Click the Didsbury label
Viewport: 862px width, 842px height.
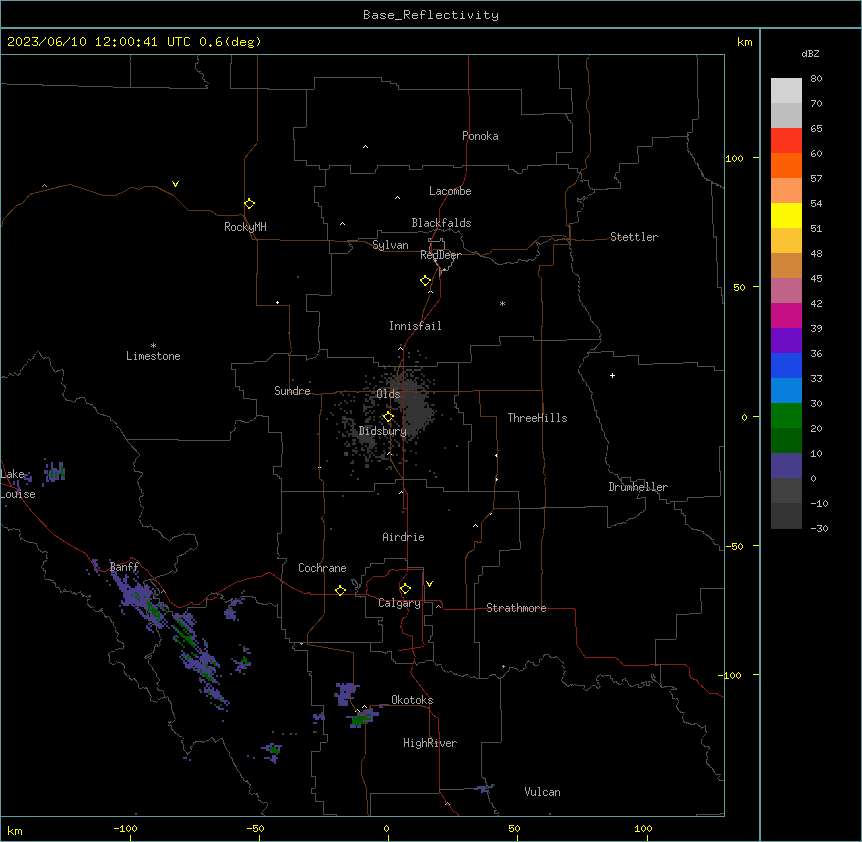tap(383, 431)
